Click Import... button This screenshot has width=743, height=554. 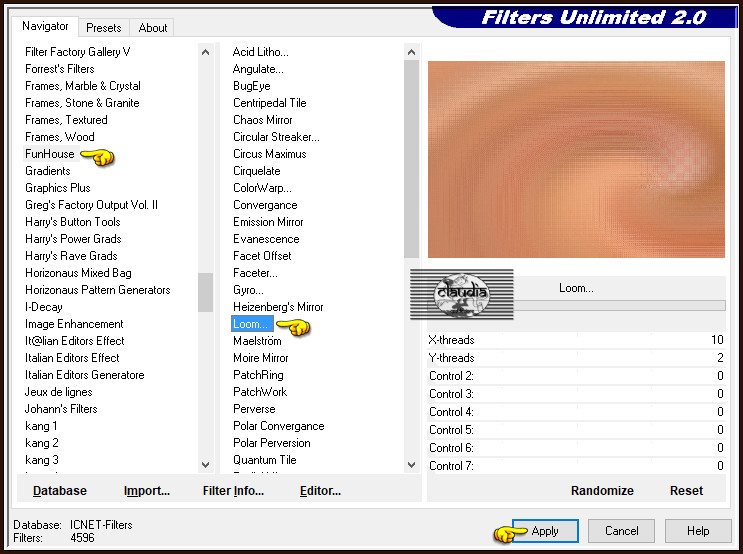tap(146, 490)
